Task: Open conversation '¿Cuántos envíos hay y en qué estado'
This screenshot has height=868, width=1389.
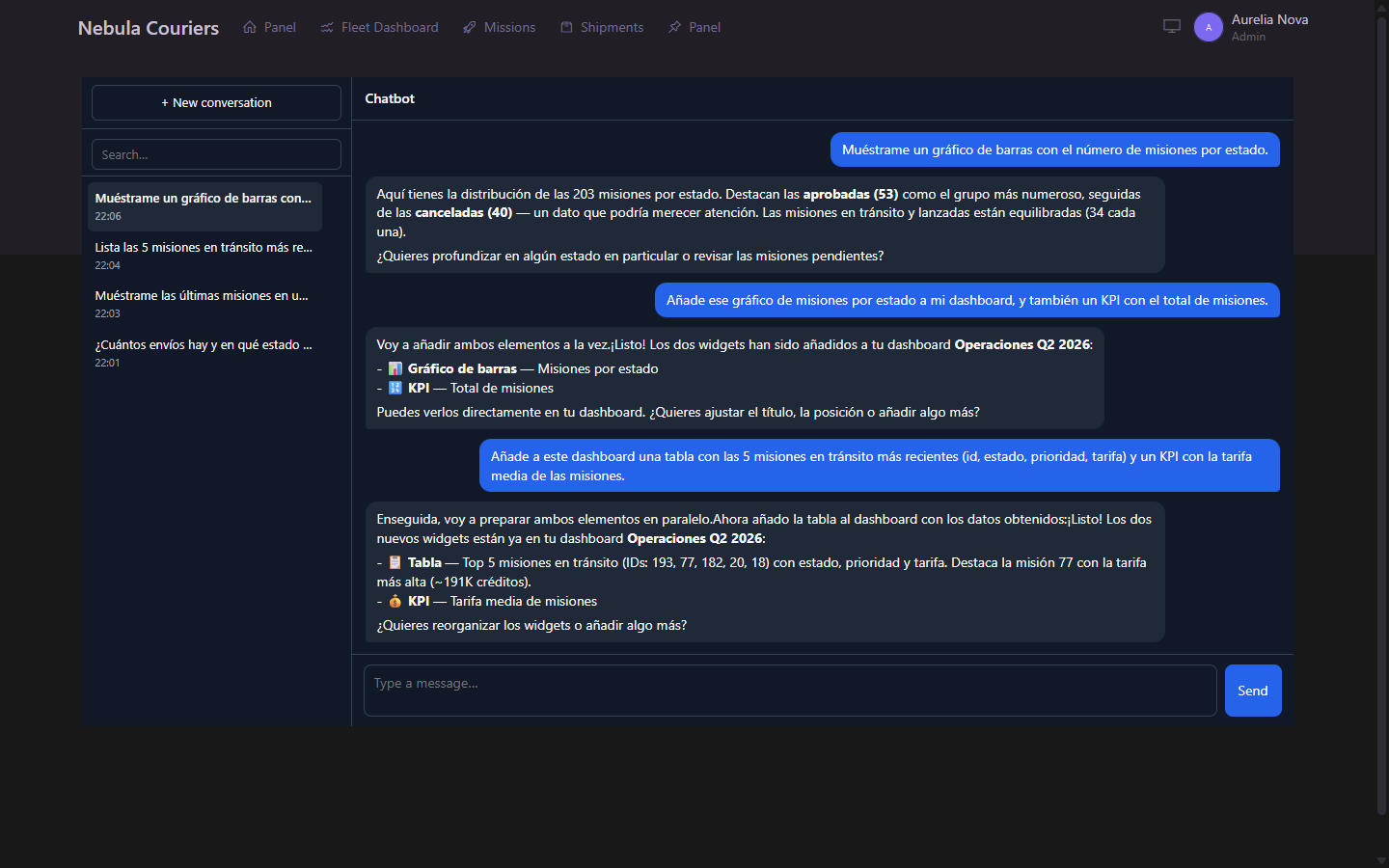Action: click(x=204, y=353)
